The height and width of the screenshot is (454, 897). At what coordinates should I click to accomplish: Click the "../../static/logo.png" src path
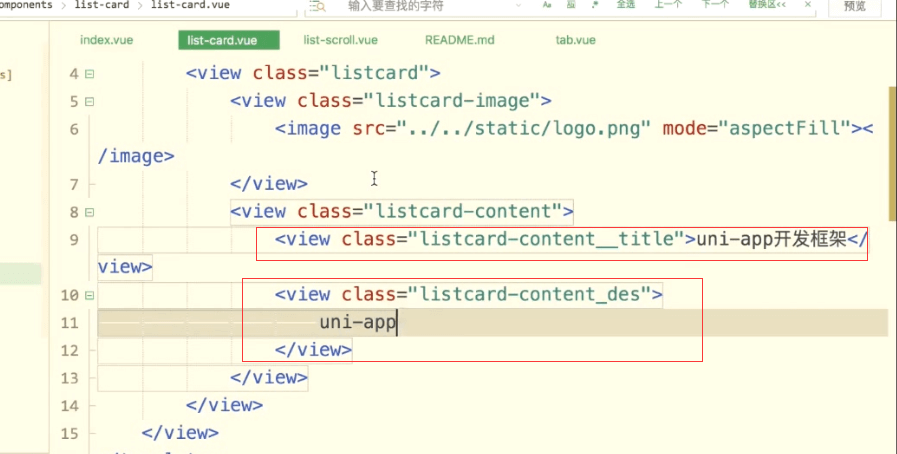(x=524, y=129)
